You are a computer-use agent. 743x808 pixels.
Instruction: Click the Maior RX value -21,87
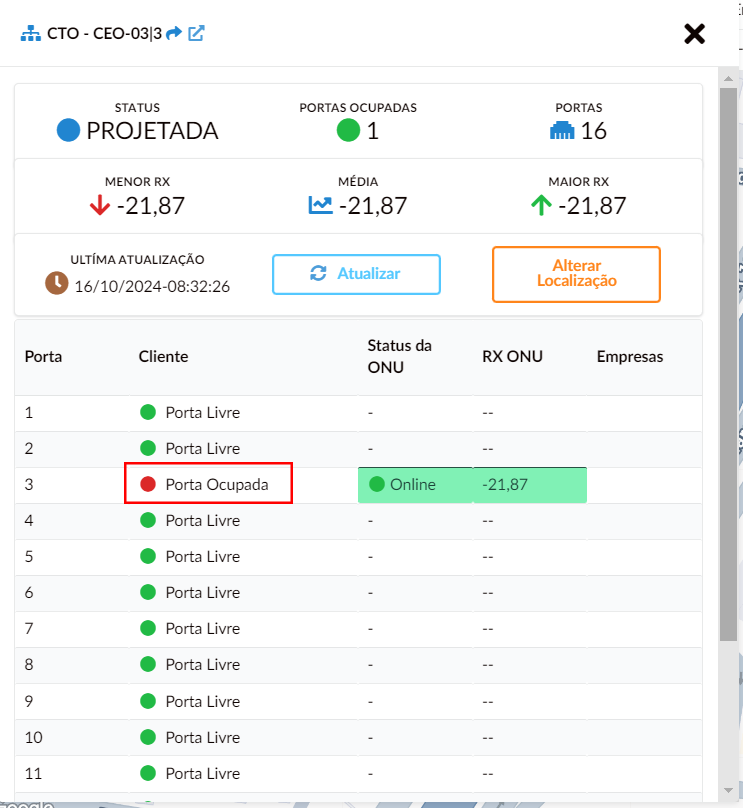[592, 206]
